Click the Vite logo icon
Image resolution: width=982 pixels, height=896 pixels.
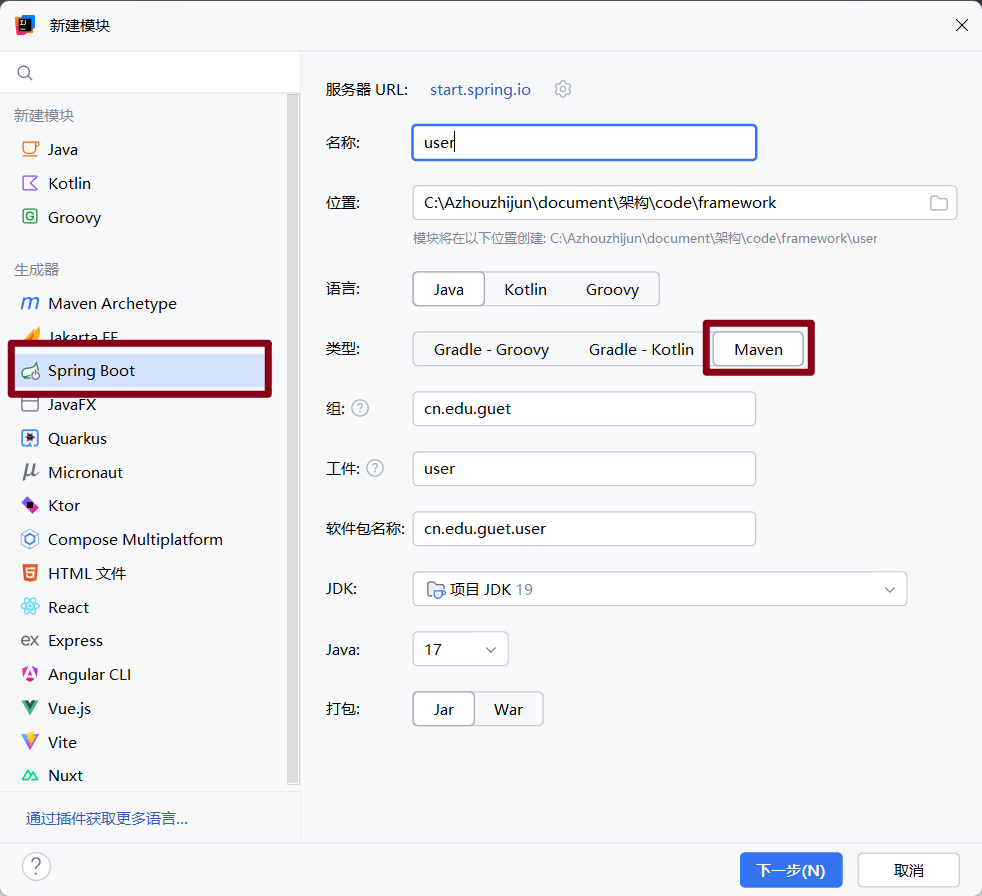[x=30, y=742]
